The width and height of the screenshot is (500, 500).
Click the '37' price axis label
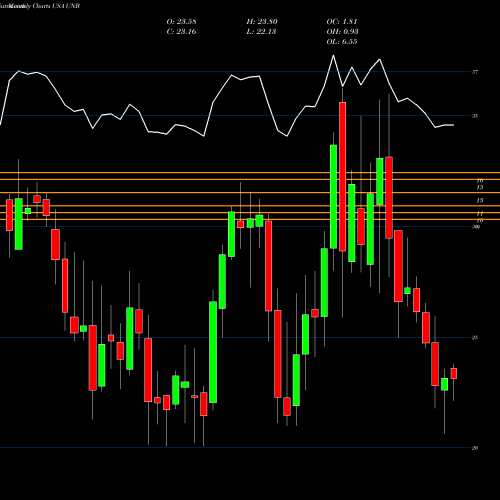(475, 72)
